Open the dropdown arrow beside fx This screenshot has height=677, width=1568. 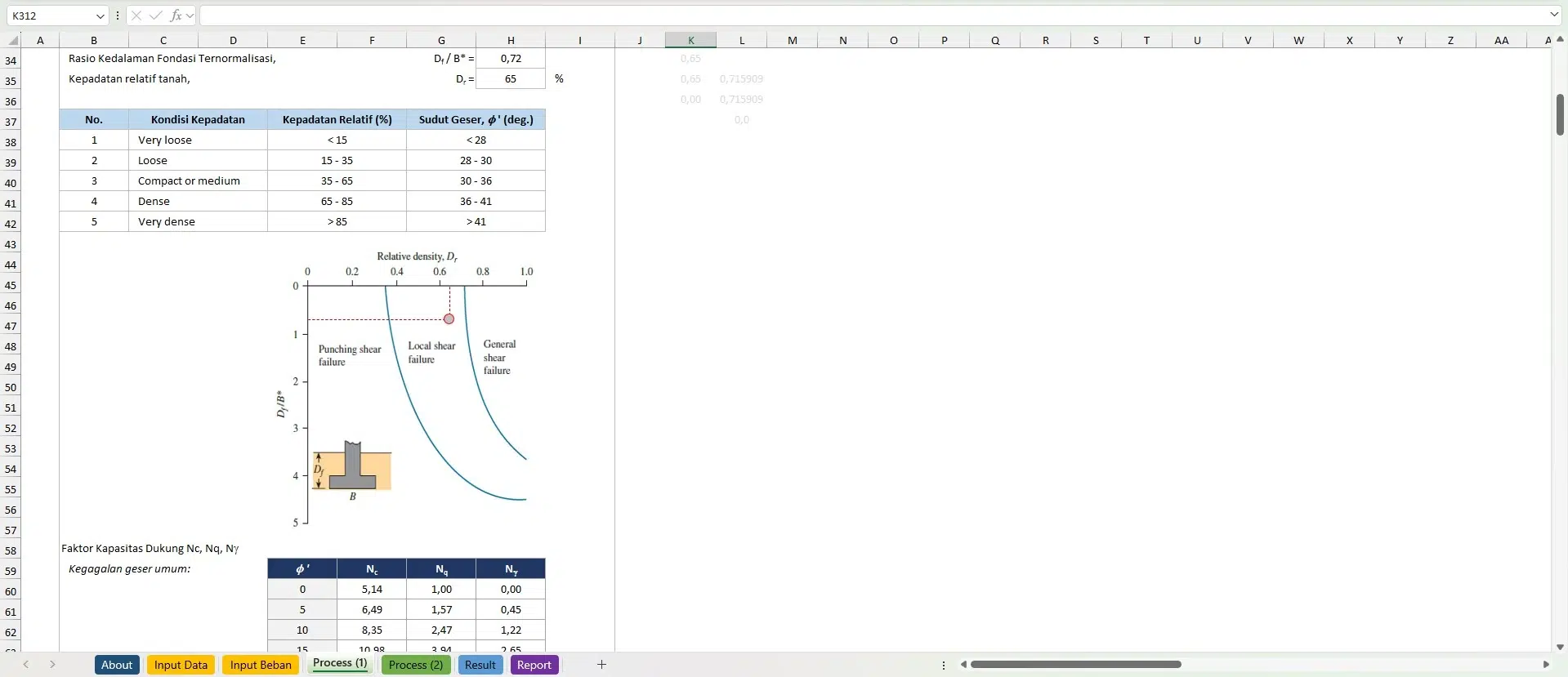[x=190, y=16]
